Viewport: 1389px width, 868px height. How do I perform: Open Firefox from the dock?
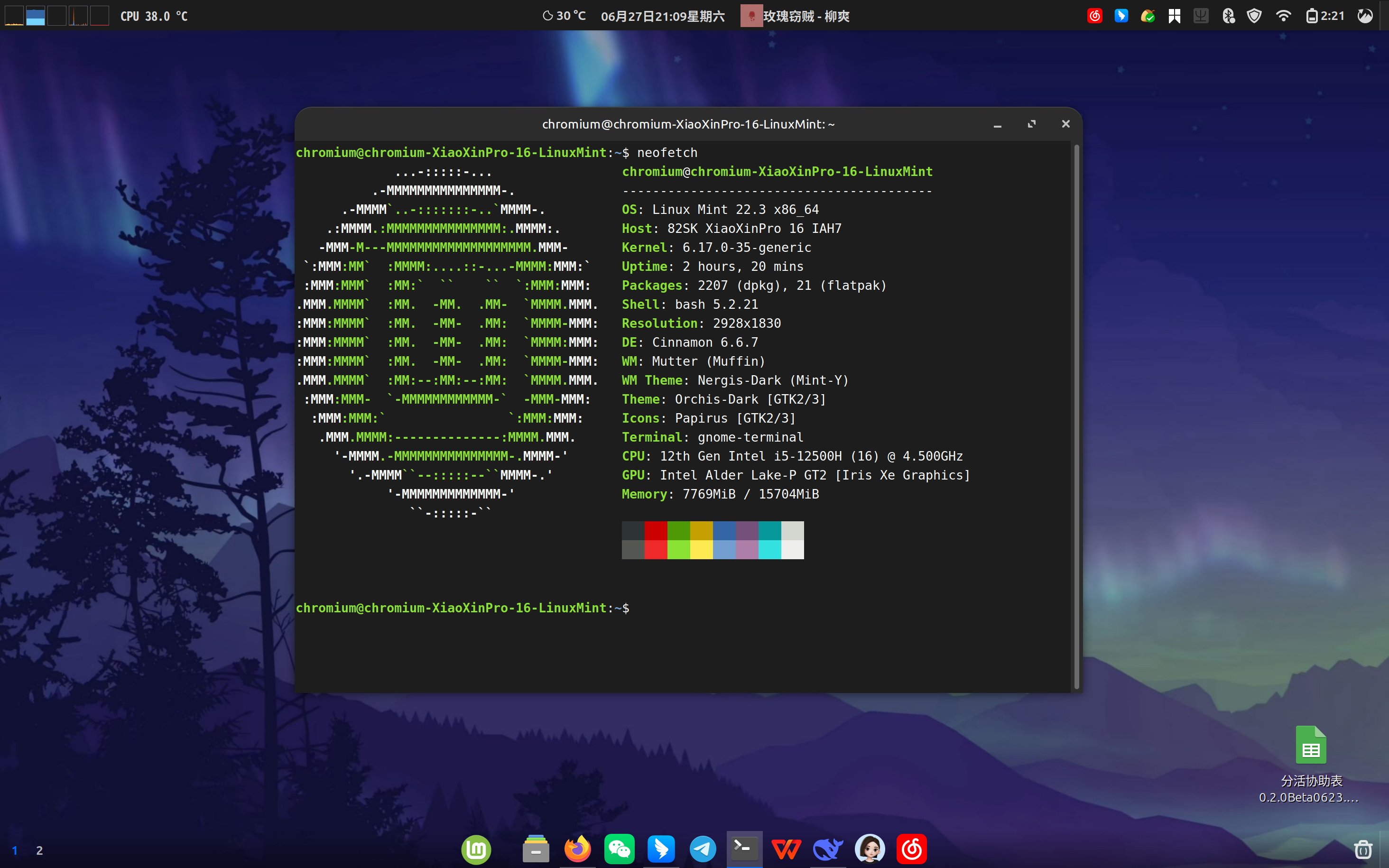pos(577,849)
